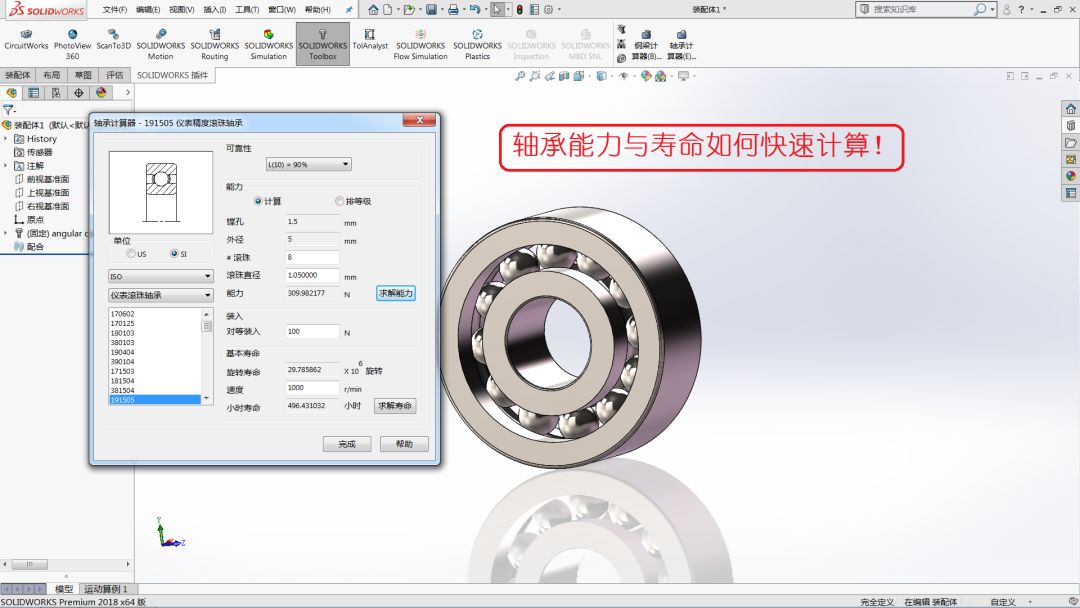Start the CircuitWorks add-in
1080x608 pixels.
[26, 44]
